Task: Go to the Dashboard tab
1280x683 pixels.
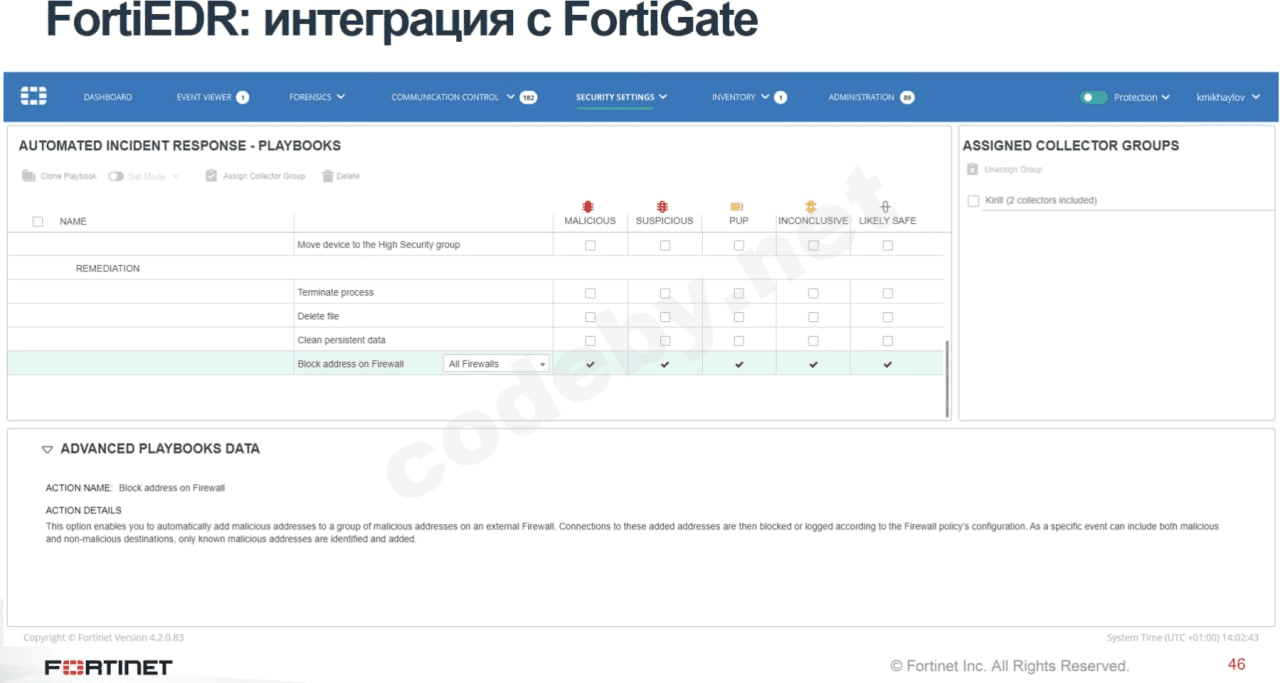Action: [107, 97]
